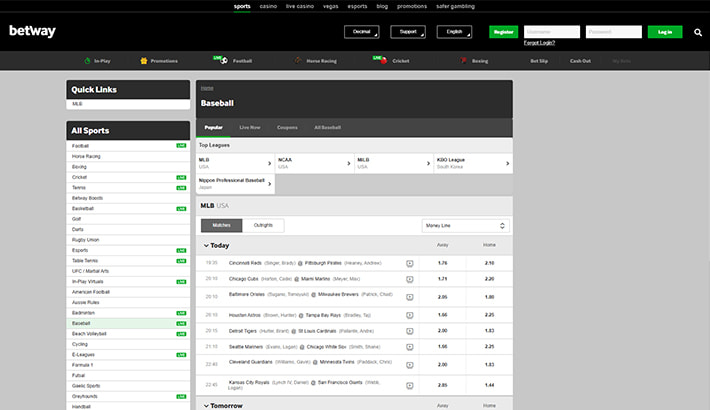
Task: Open the MiLB USA top league arrow
Action: (x=428, y=163)
